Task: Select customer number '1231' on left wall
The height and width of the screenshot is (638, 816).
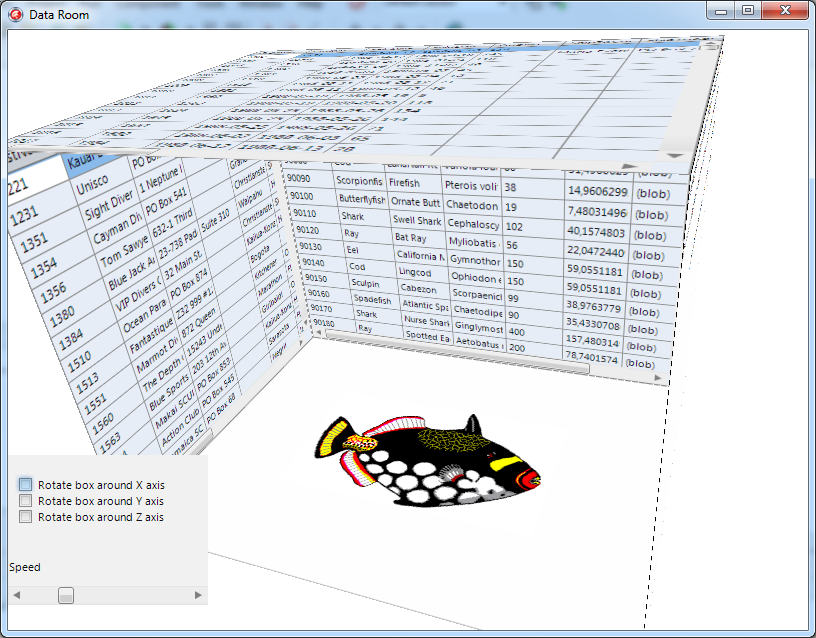Action: coord(24,215)
